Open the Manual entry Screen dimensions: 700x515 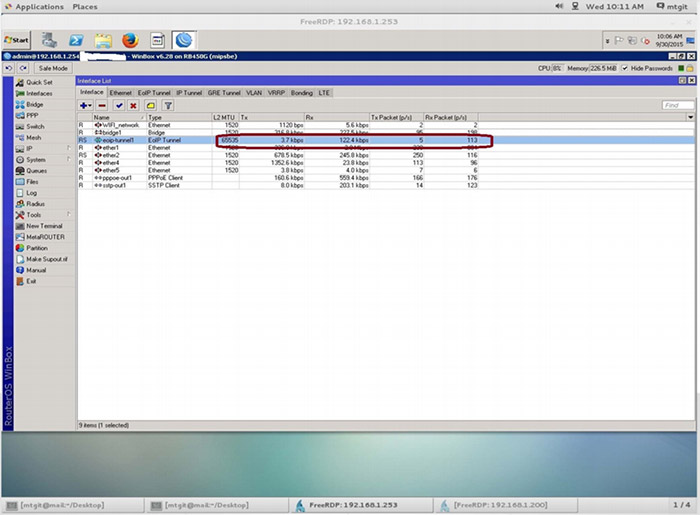(36, 270)
